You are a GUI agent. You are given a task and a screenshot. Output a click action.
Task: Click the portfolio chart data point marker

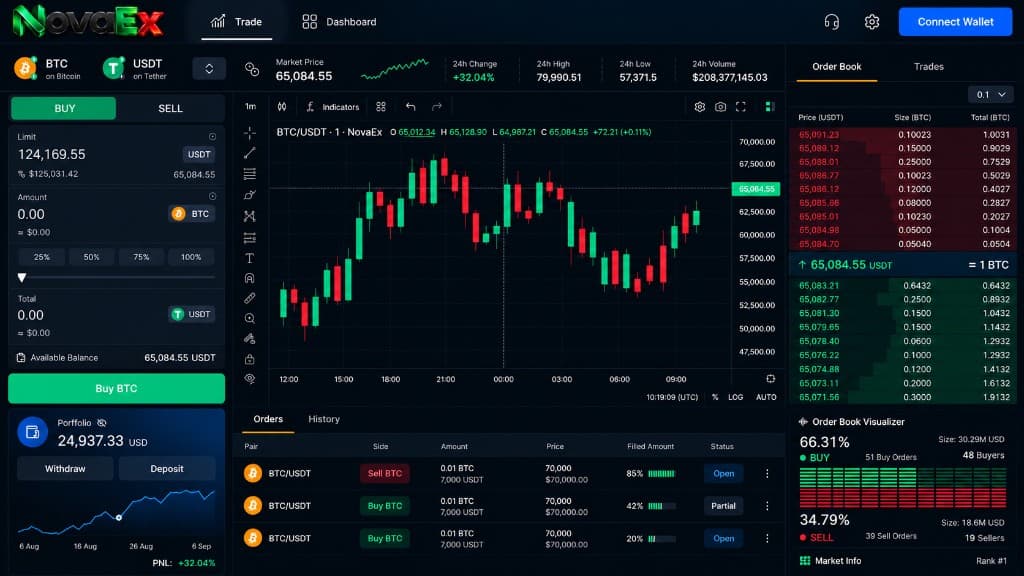tap(119, 518)
